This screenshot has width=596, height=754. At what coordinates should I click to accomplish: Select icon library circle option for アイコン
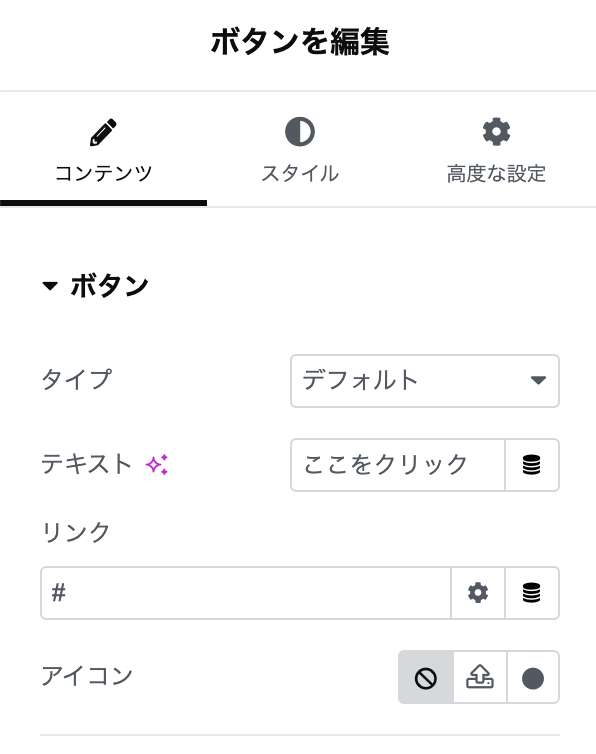tap(533, 677)
